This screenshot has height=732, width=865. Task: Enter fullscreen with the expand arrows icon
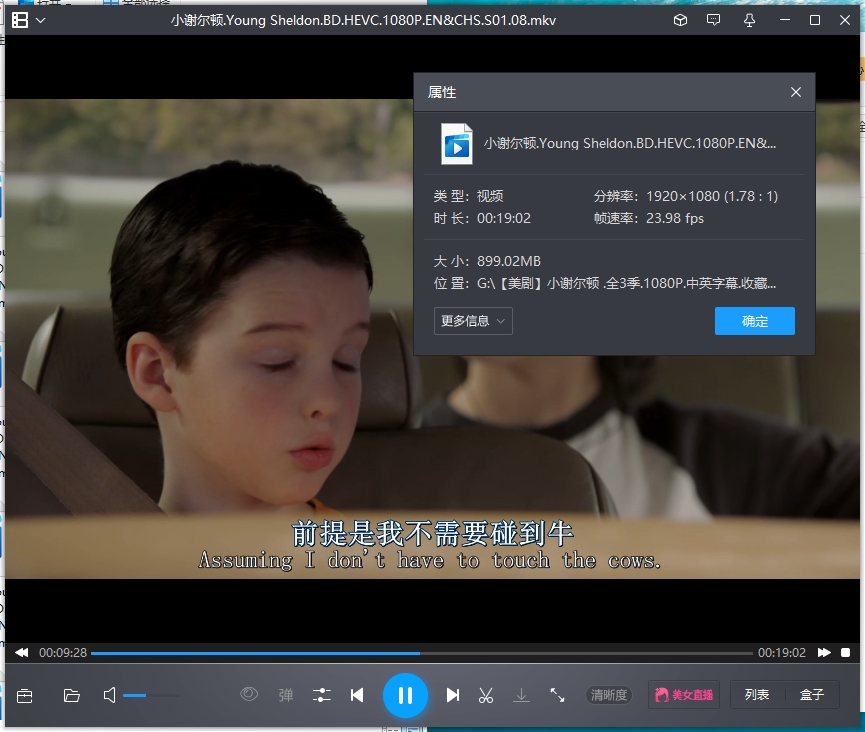point(557,695)
